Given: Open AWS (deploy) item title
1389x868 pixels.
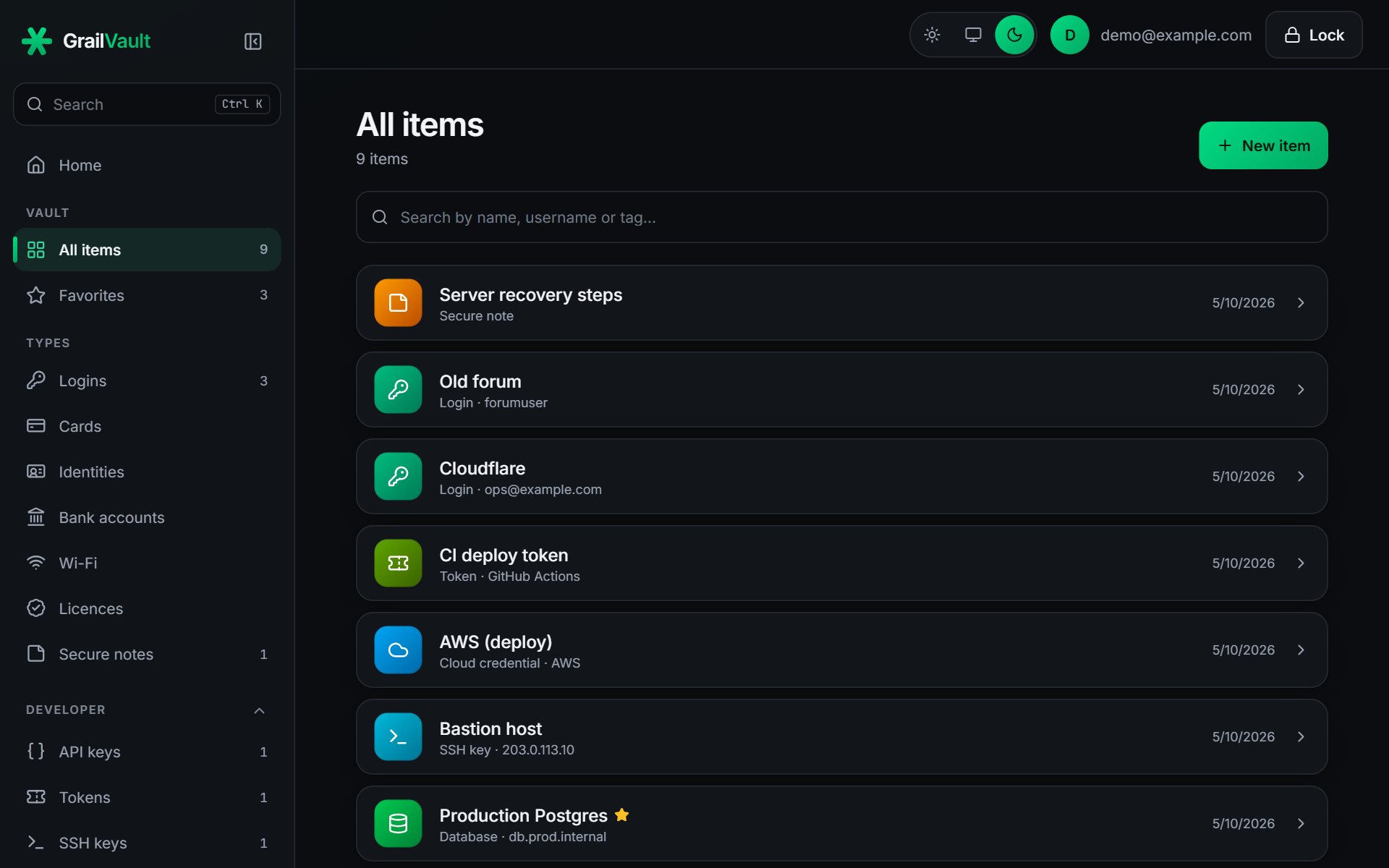Looking at the screenshot, I should pyautogui.click(x=496, y=642).
